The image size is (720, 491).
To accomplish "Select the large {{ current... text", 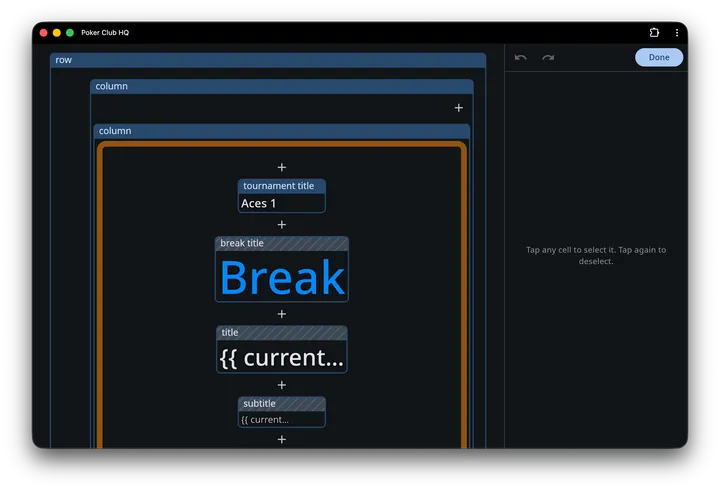I will pyautogui.click(x=281, y=357).
